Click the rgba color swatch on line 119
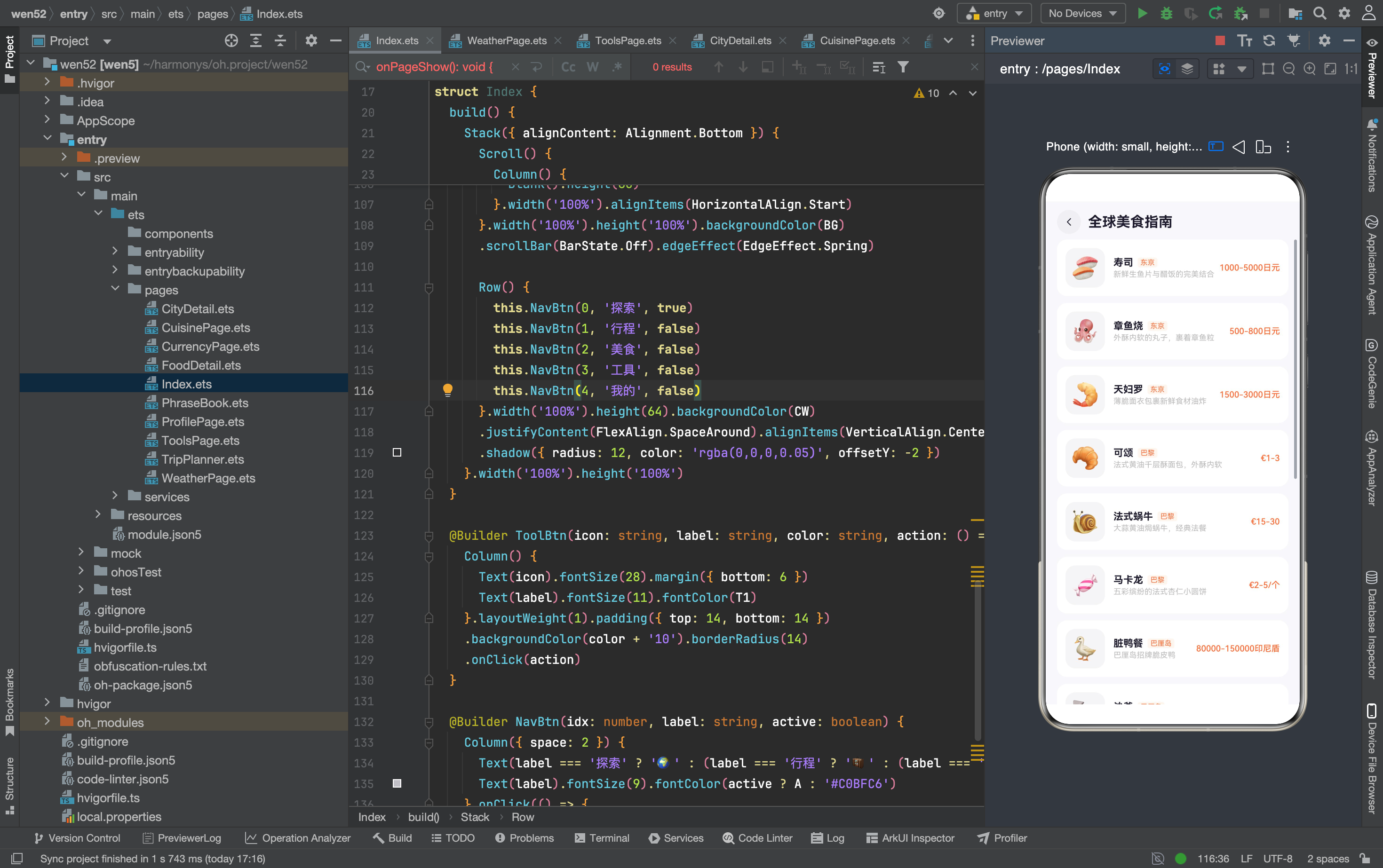 [x=397, y=452]
